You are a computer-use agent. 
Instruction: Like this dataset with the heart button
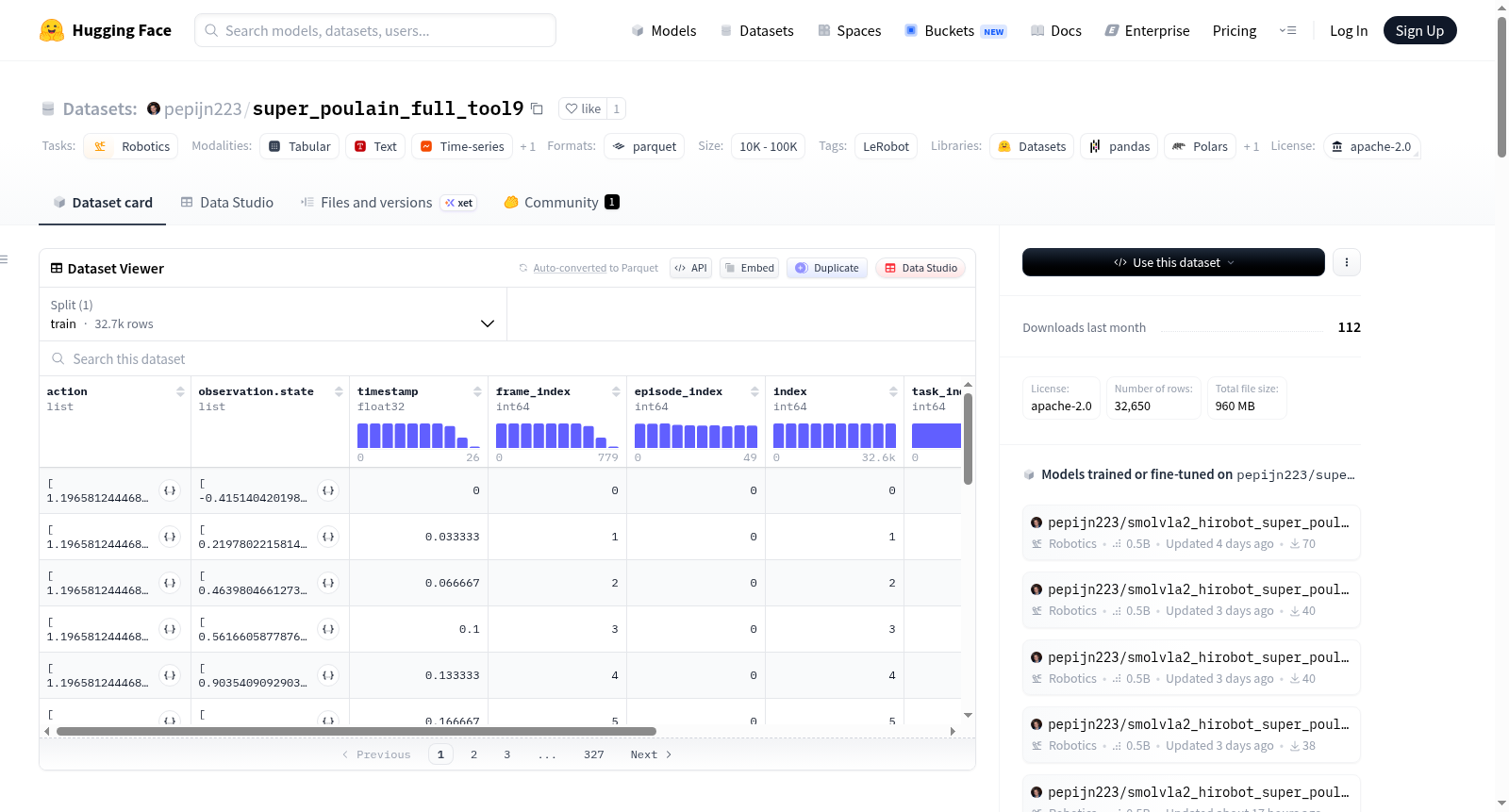(583, 108)
